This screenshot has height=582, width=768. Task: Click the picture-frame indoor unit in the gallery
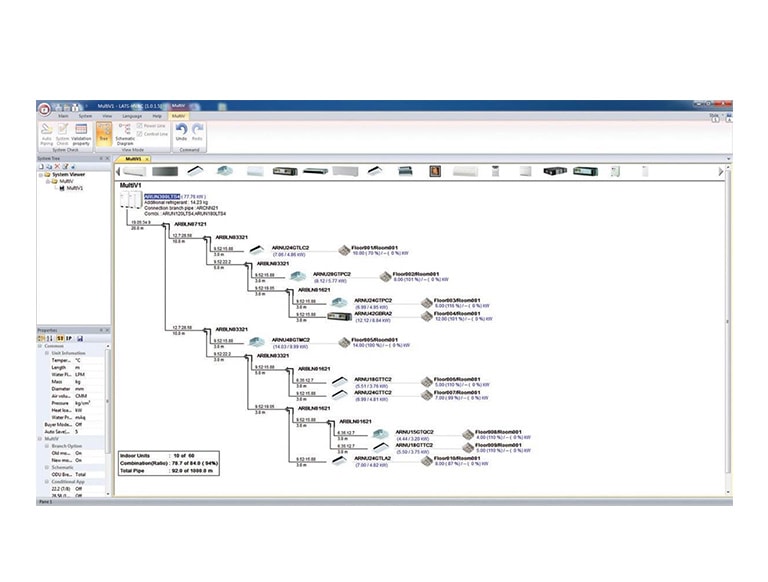click(435, 171)
